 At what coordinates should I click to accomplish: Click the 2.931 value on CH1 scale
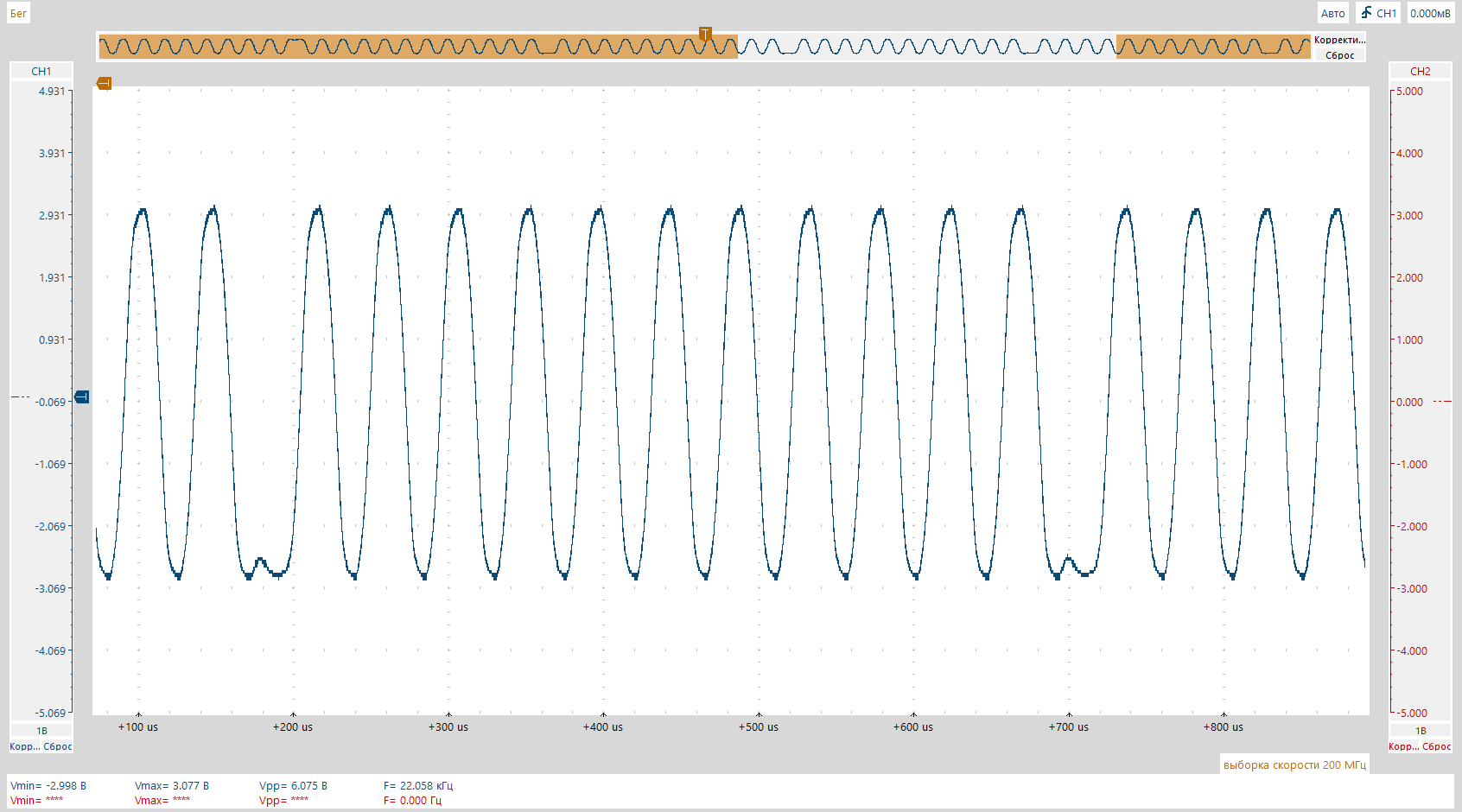[52, 215]
